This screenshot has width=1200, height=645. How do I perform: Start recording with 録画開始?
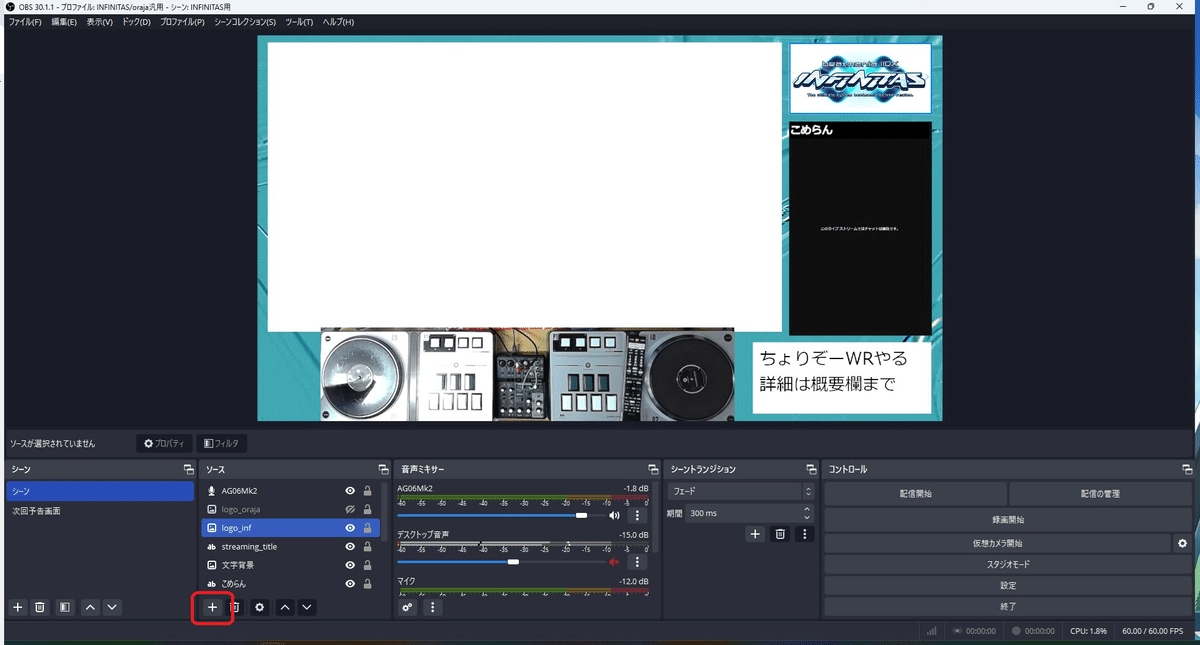pos(1008,520)
